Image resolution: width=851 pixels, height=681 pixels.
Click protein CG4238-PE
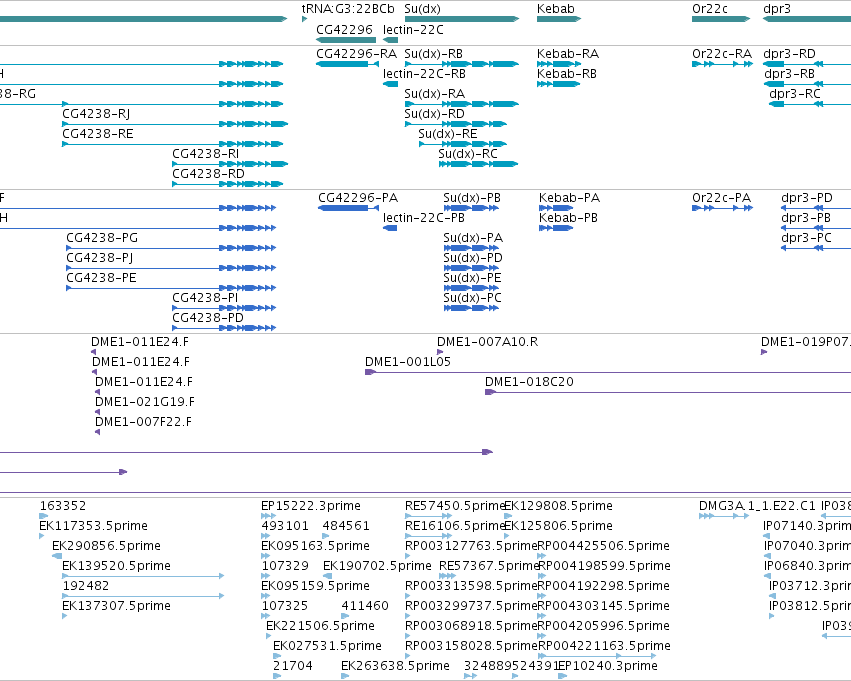[171, 288]
